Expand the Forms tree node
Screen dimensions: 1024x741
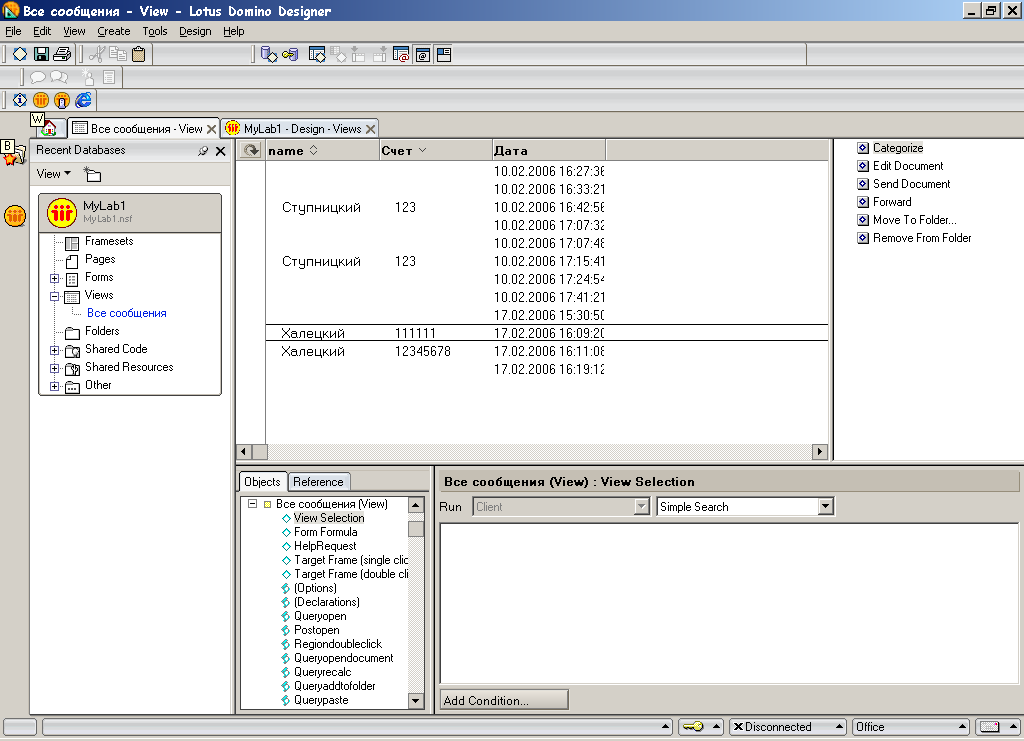[55, 278]
